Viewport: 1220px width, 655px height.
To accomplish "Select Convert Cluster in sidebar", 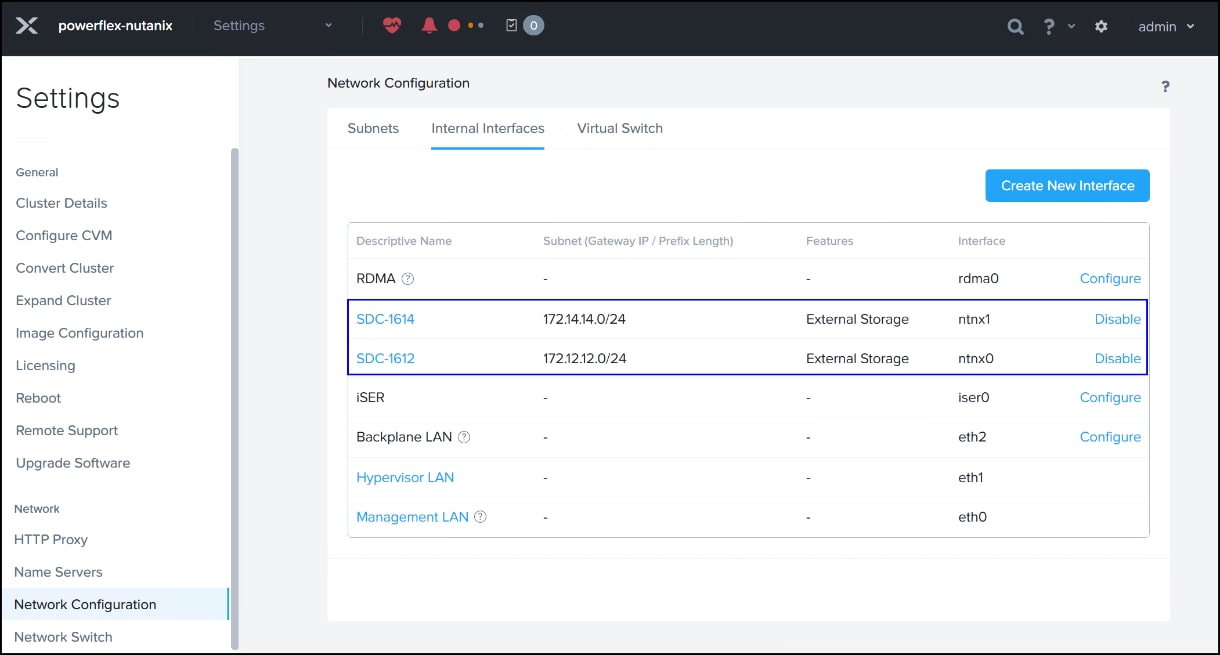I will (65, 268).
